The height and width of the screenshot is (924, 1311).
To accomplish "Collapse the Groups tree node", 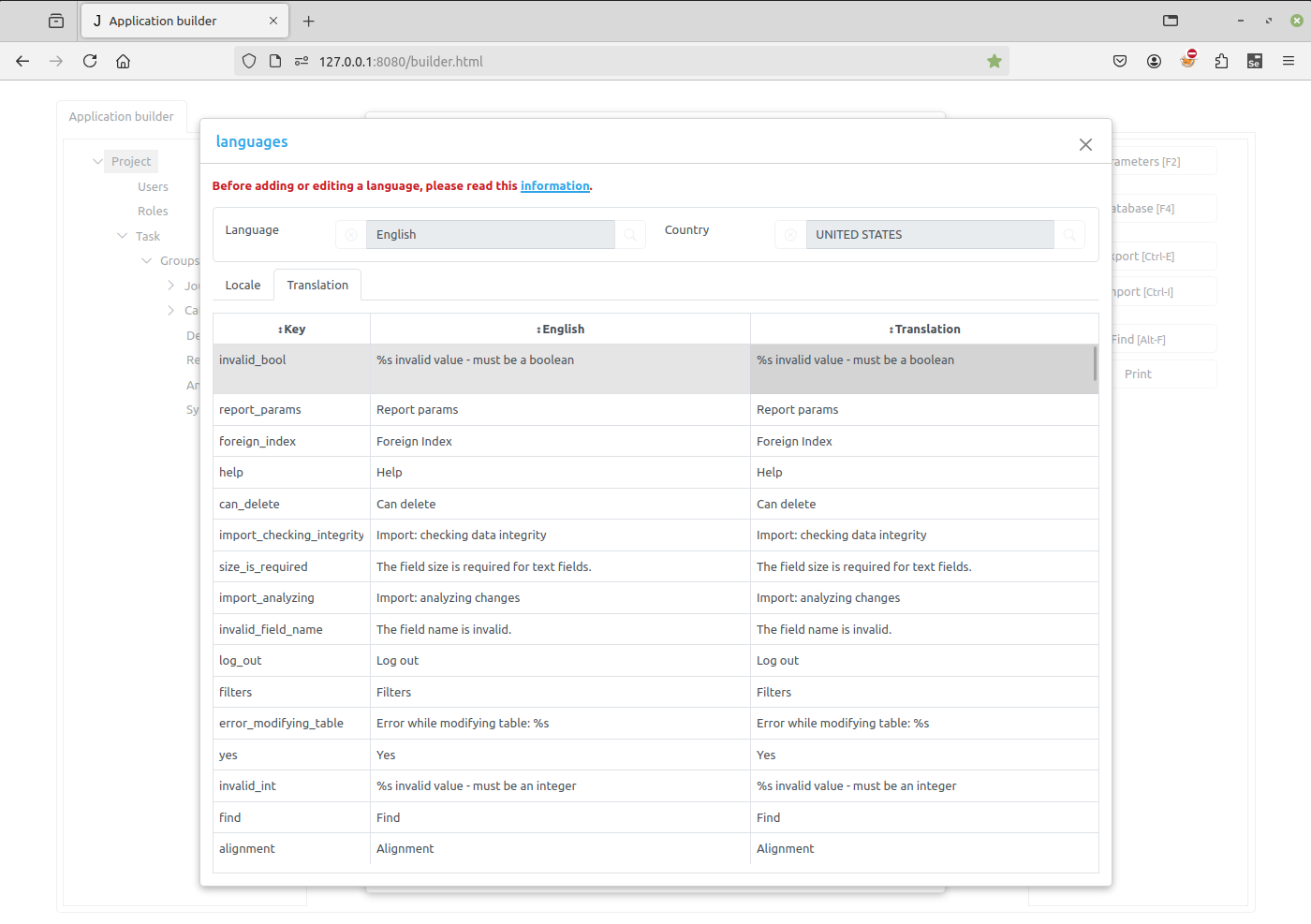I will (x=146, y=260).
